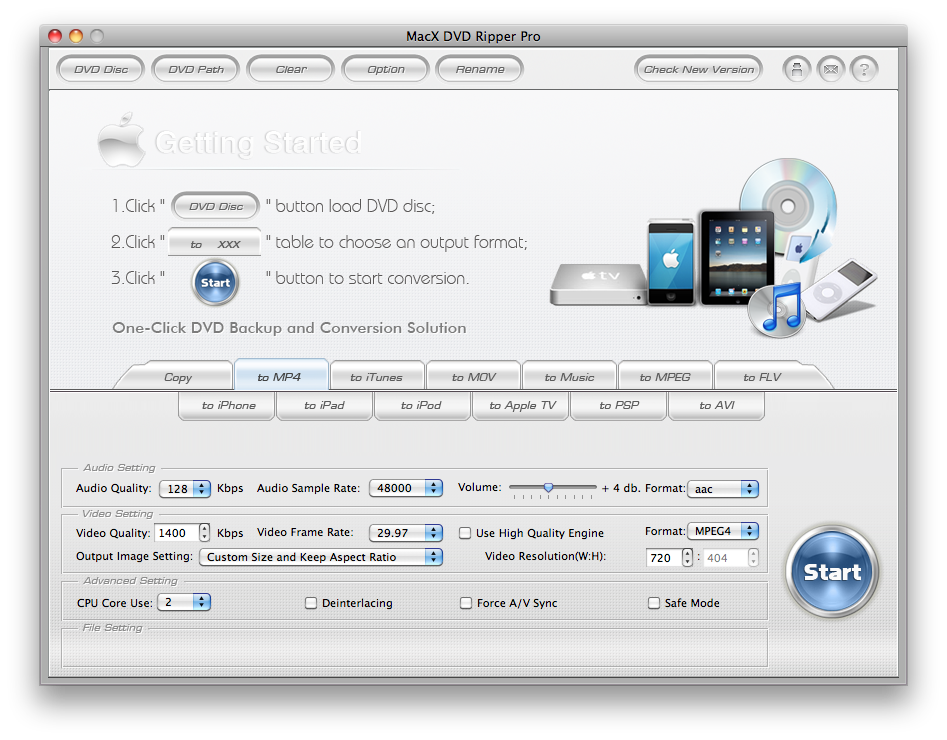Enable the Safe Mode checkbox
Viewport: 947px width, 740px height.
tap(653, 603)
